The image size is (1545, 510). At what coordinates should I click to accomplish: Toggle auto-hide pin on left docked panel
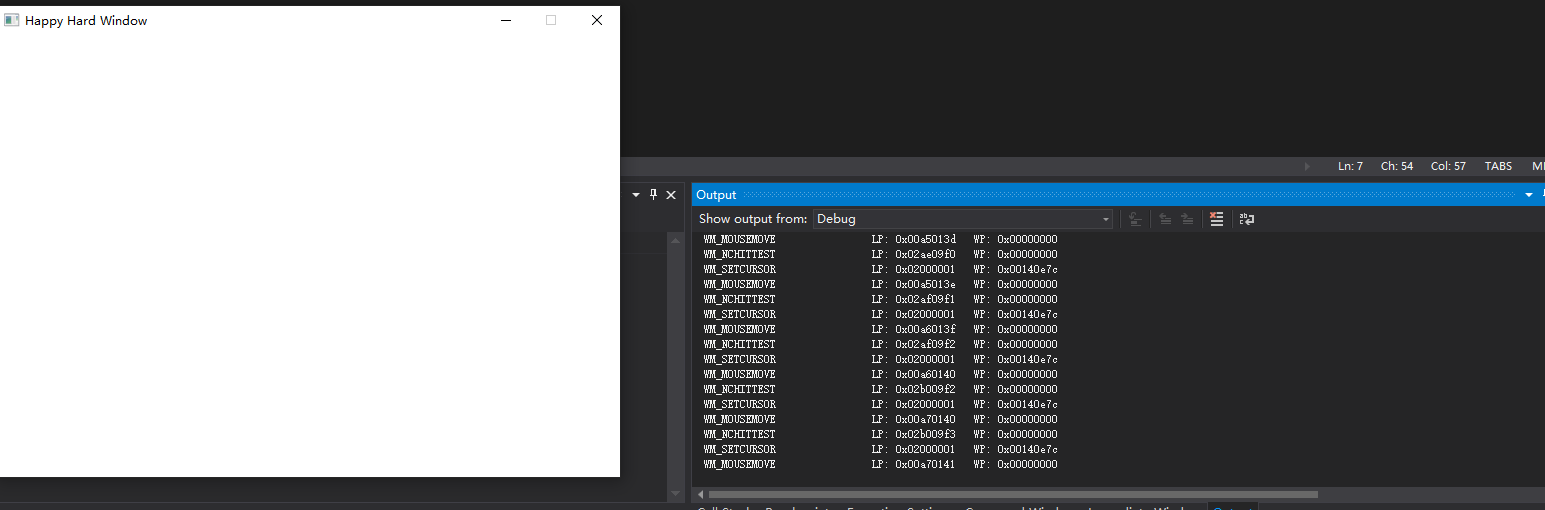[654, 195]
